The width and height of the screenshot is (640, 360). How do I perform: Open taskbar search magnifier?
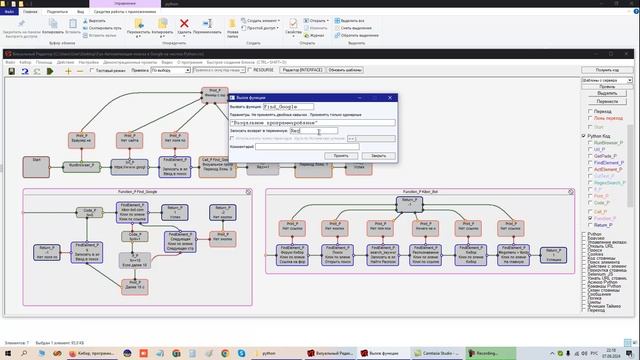pos(24,353)
